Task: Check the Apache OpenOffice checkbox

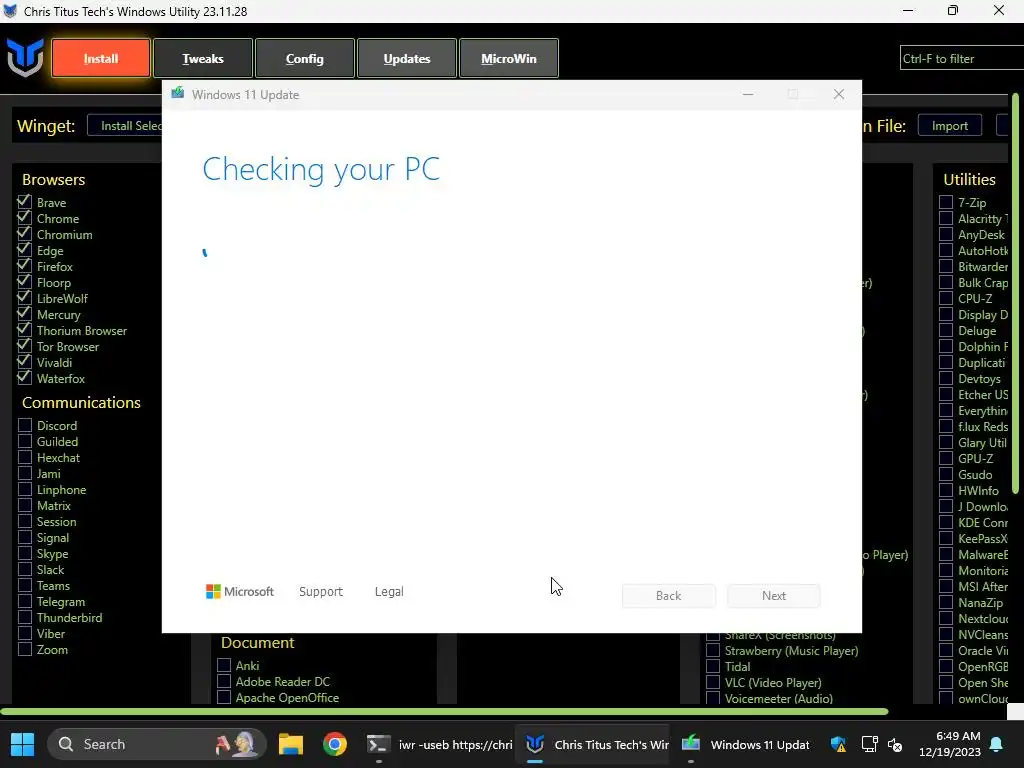Action: click(x=224, y=697)
